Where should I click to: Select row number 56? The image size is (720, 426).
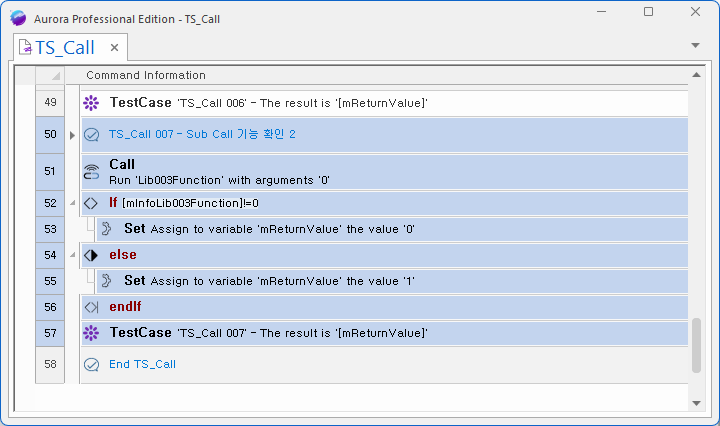50,307
